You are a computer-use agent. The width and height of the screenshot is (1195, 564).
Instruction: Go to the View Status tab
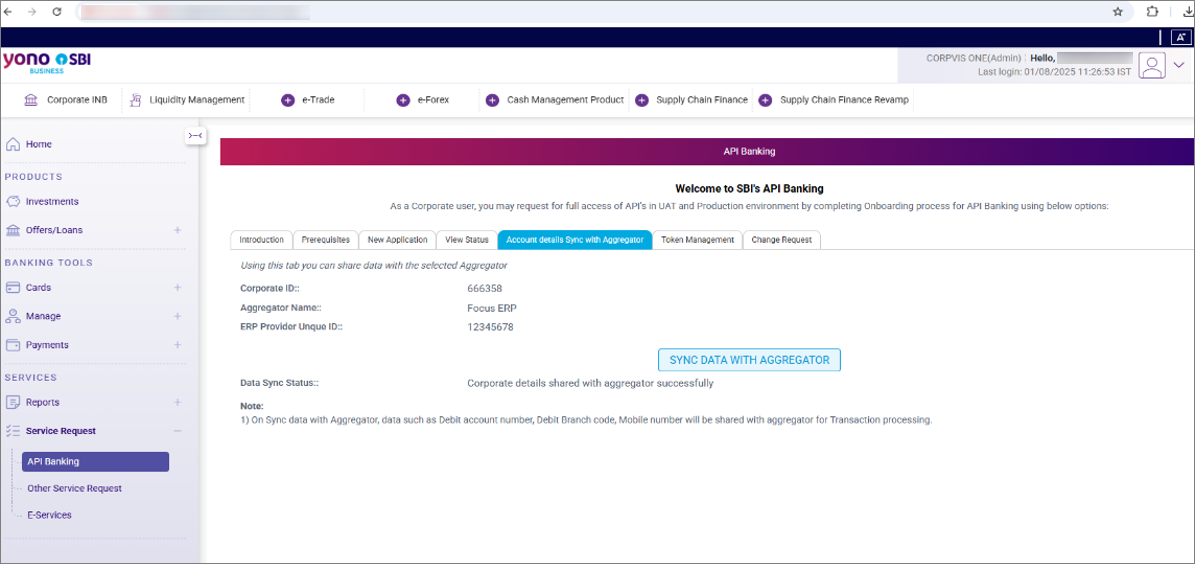click(x=466, y=239)
